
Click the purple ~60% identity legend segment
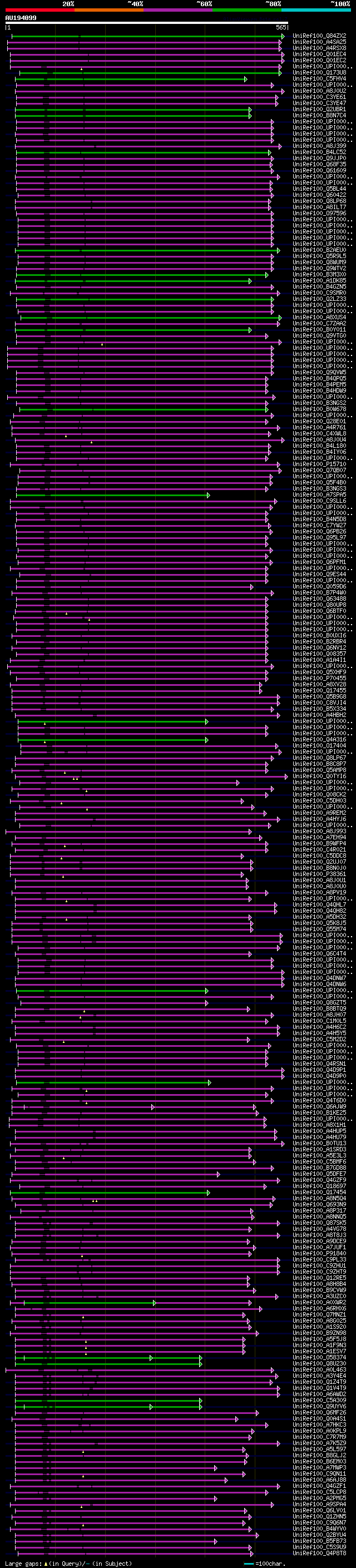[179, 10]
